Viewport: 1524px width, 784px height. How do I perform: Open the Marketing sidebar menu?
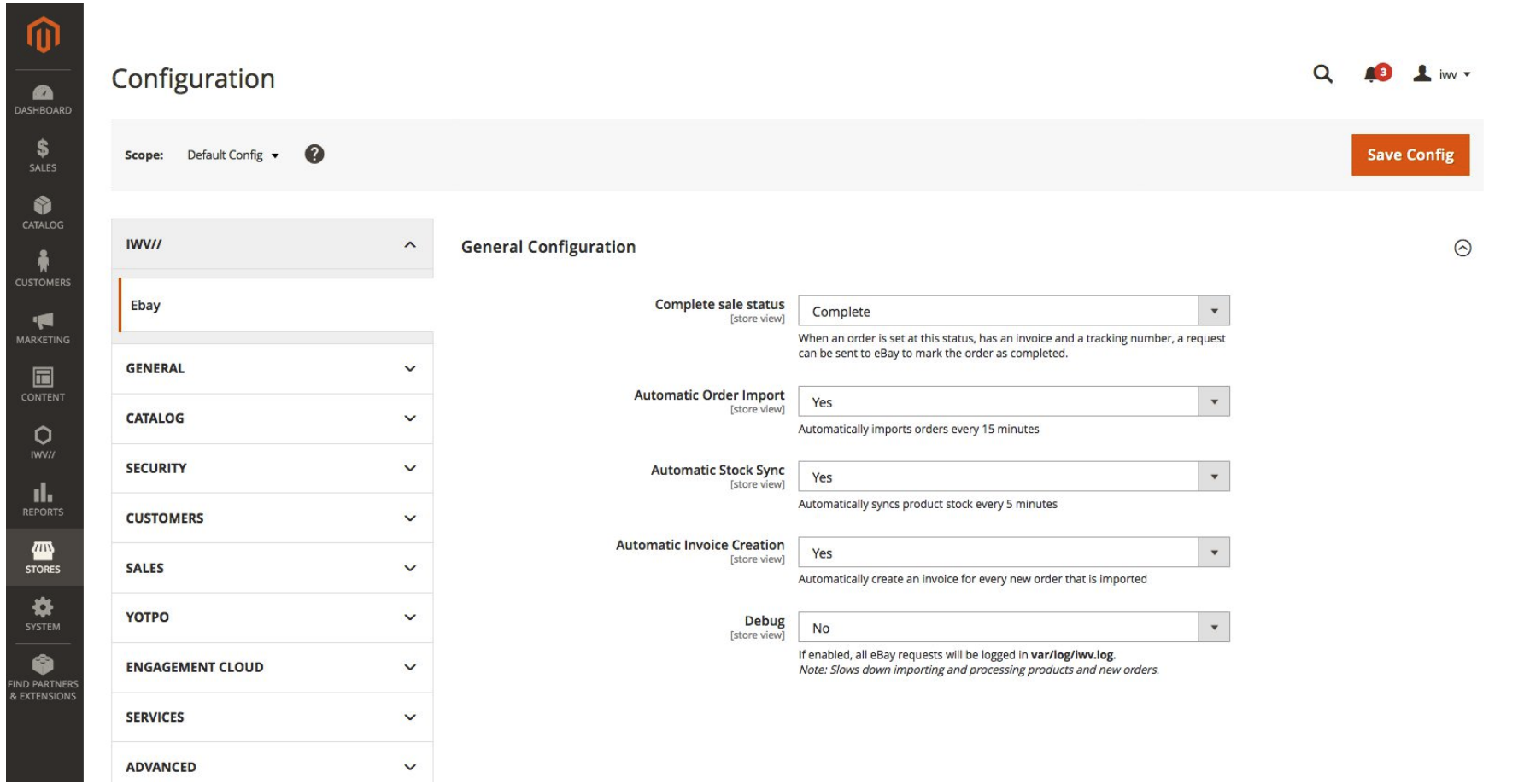point(43,327)
